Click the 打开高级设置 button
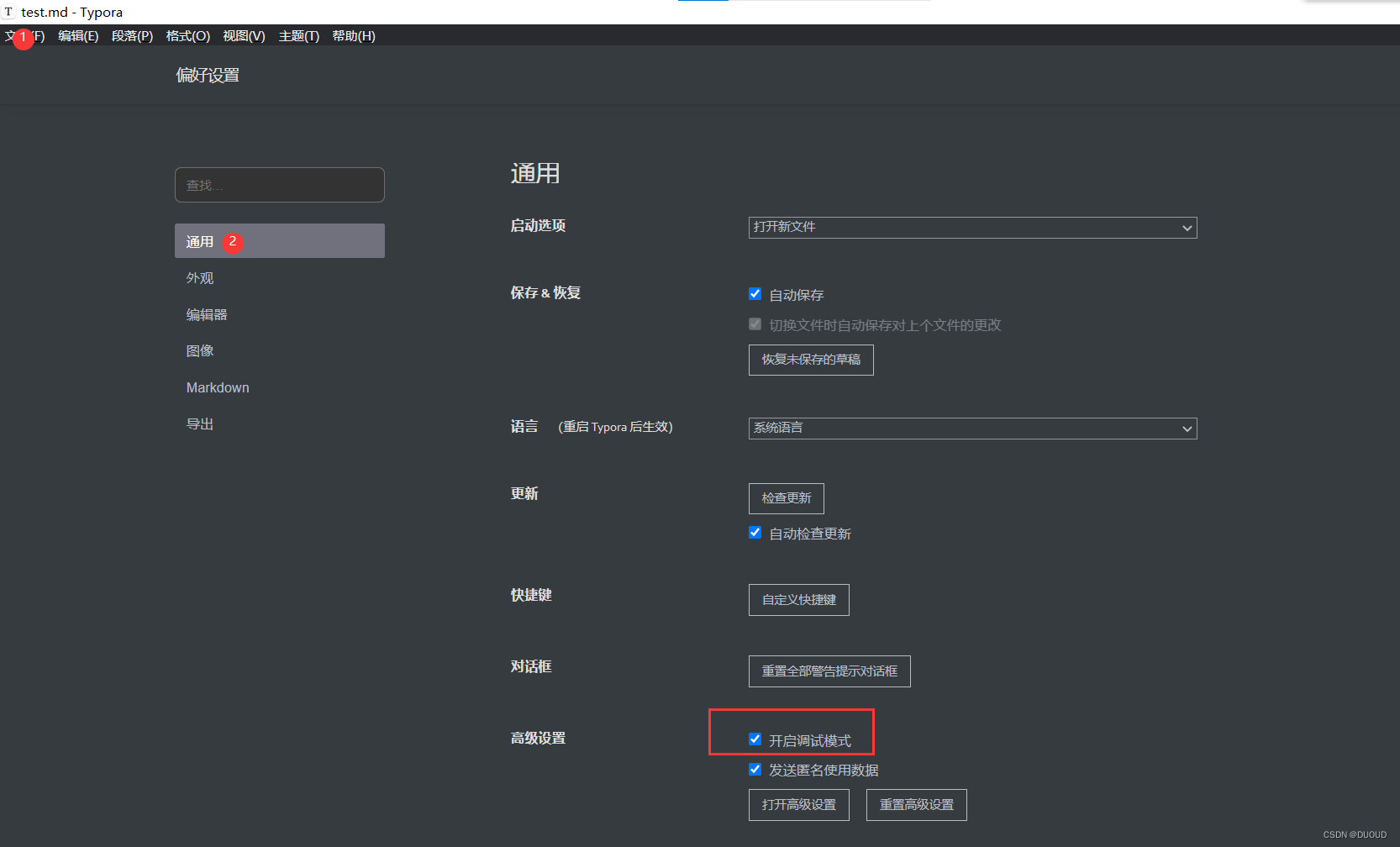Image resolution: width=1400 pixels, height=847 pixels. point(799,805)
